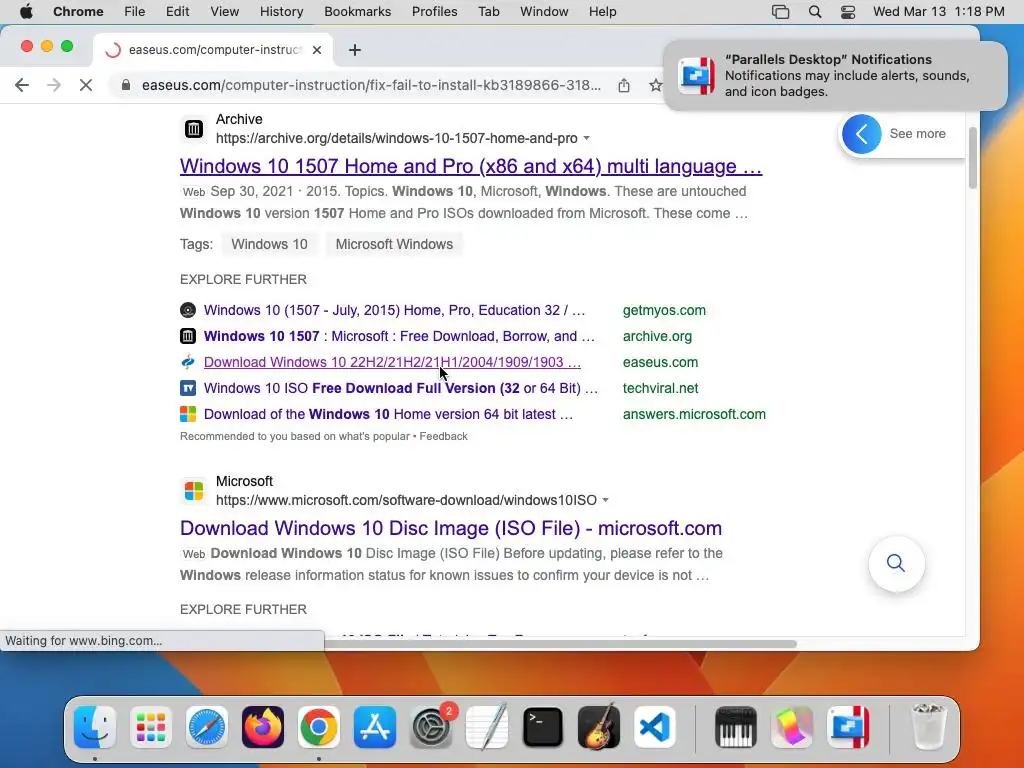Open the Help menu

pyautogui.click(x=602, y=12)
